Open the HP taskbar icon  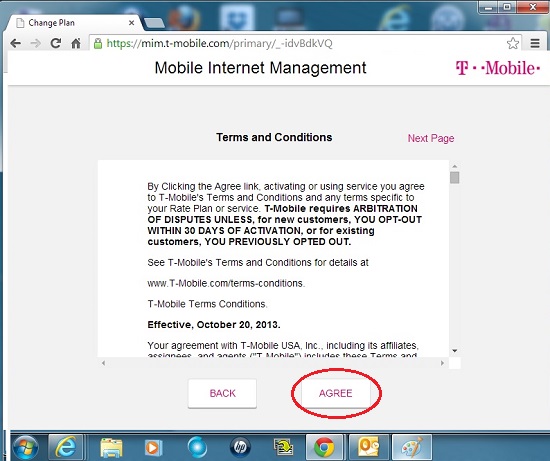pos(240,447)
